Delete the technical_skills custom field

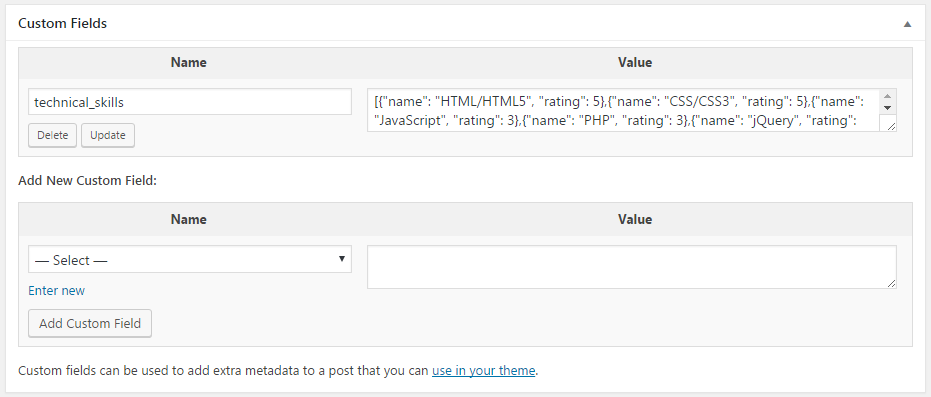point(52,135)
